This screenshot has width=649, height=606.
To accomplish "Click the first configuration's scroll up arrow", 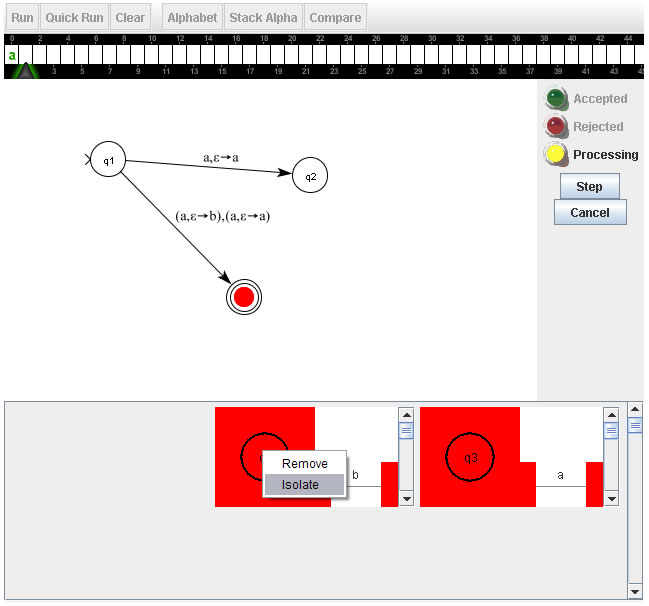I will (406, 414).
